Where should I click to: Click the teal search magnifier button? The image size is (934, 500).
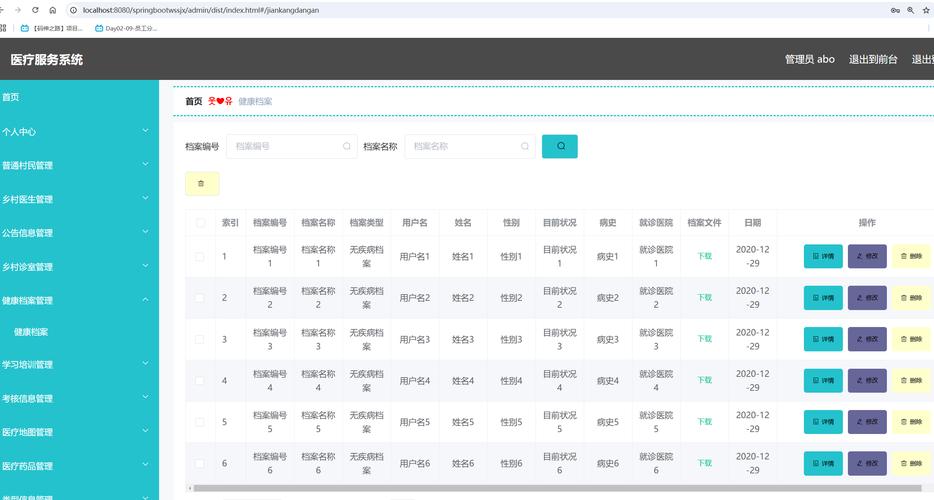click(x=559, y=146)
